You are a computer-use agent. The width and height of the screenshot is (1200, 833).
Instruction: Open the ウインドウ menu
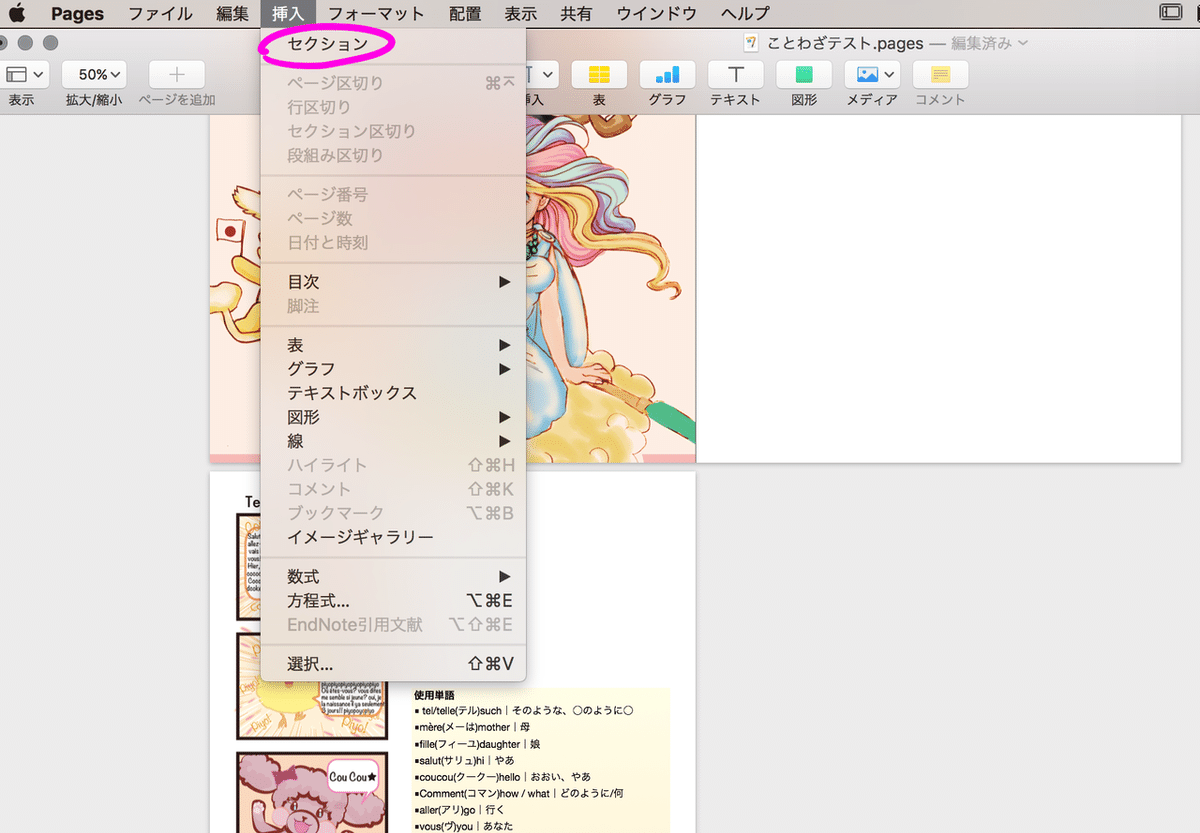[656, 13]
